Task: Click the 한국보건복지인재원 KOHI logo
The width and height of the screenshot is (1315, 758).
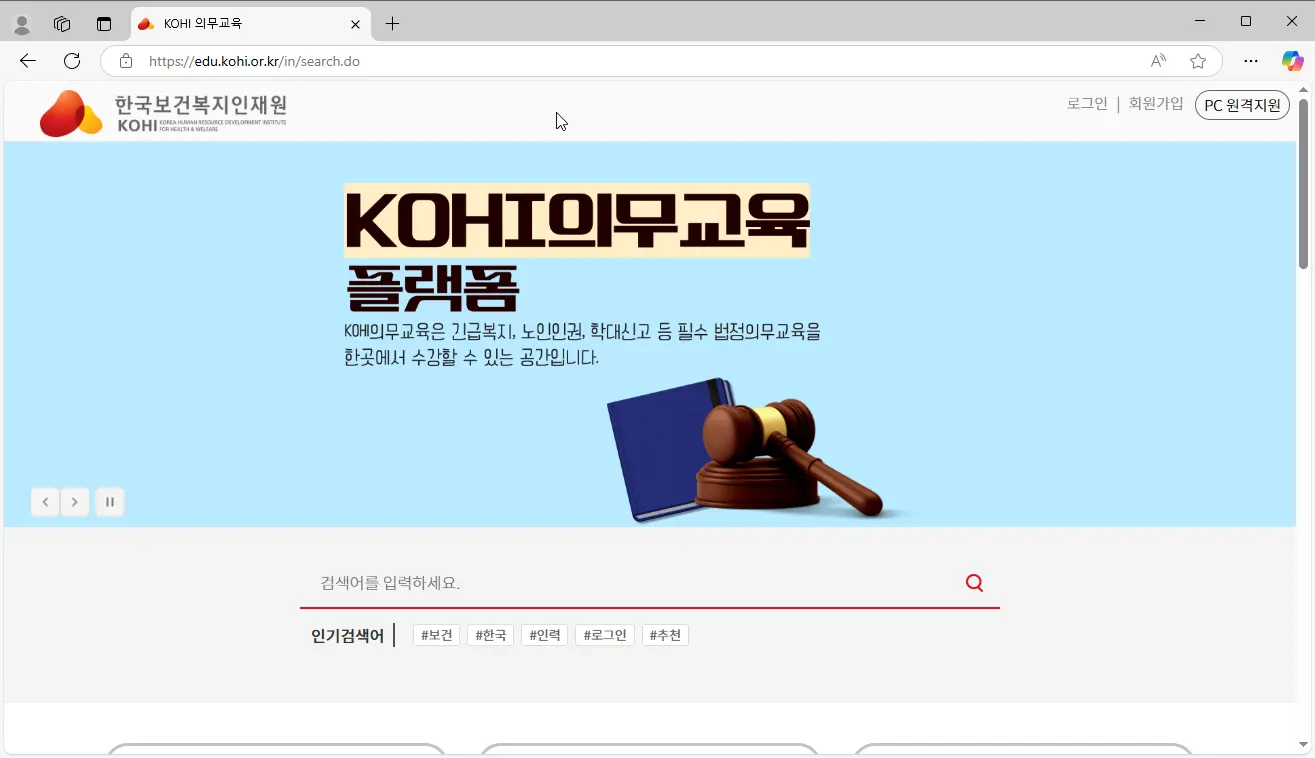Action: point(163,112)
